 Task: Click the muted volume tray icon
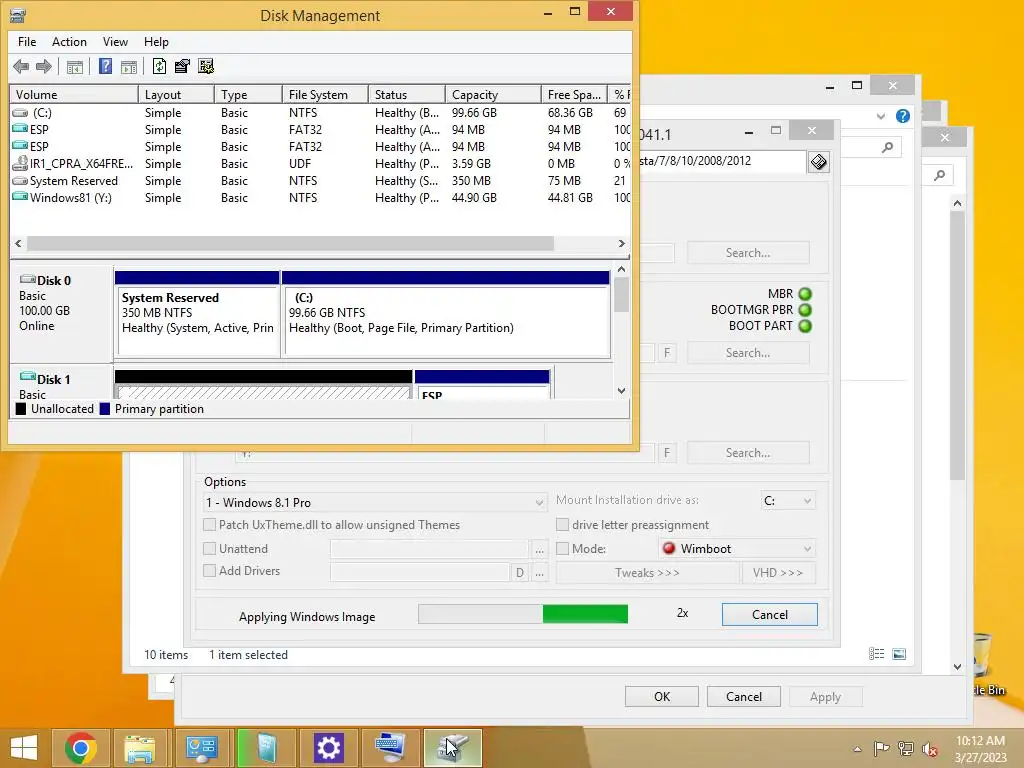(x=929, y=749)
